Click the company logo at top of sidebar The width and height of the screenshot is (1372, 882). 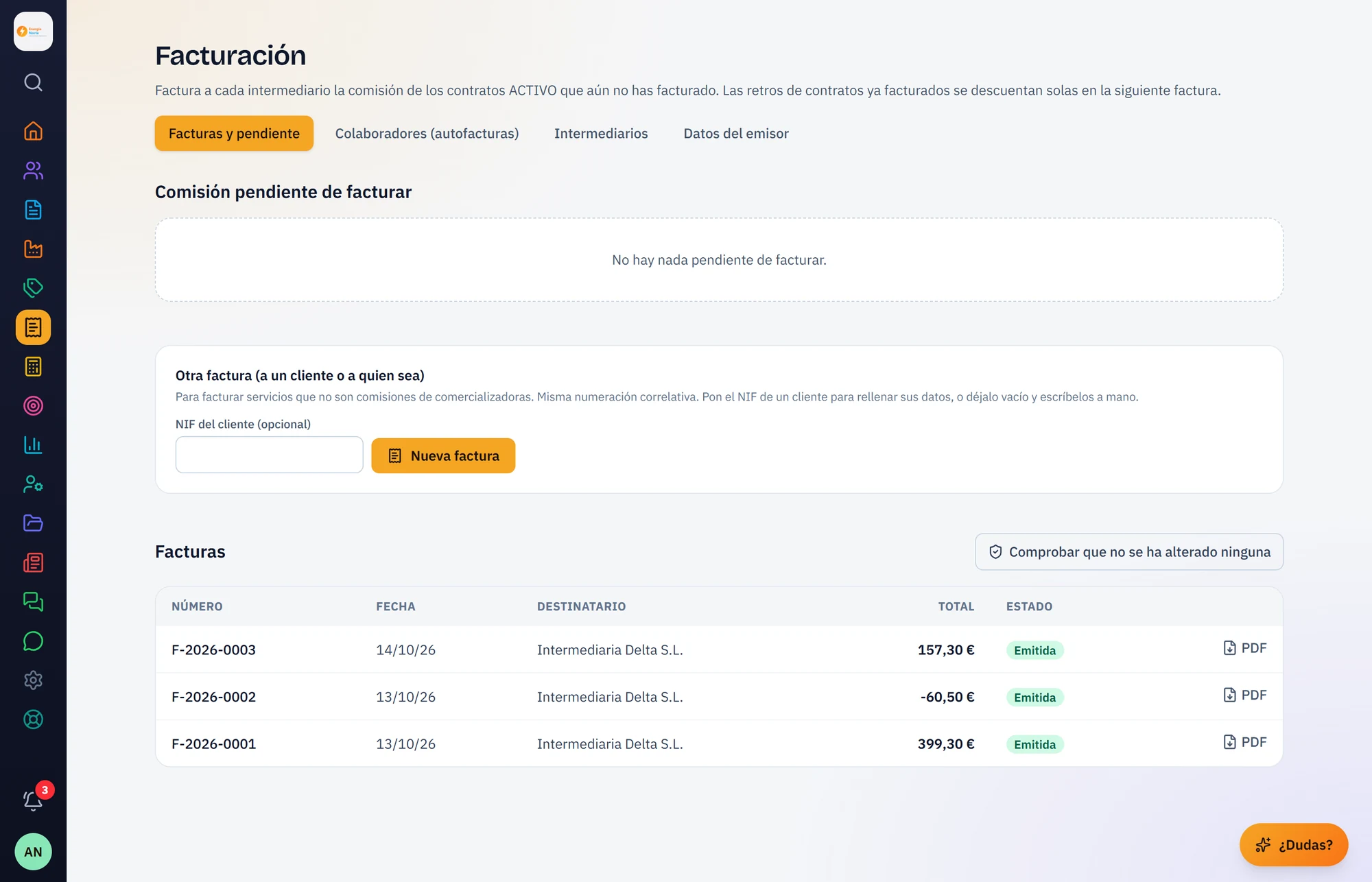point(33,32)
